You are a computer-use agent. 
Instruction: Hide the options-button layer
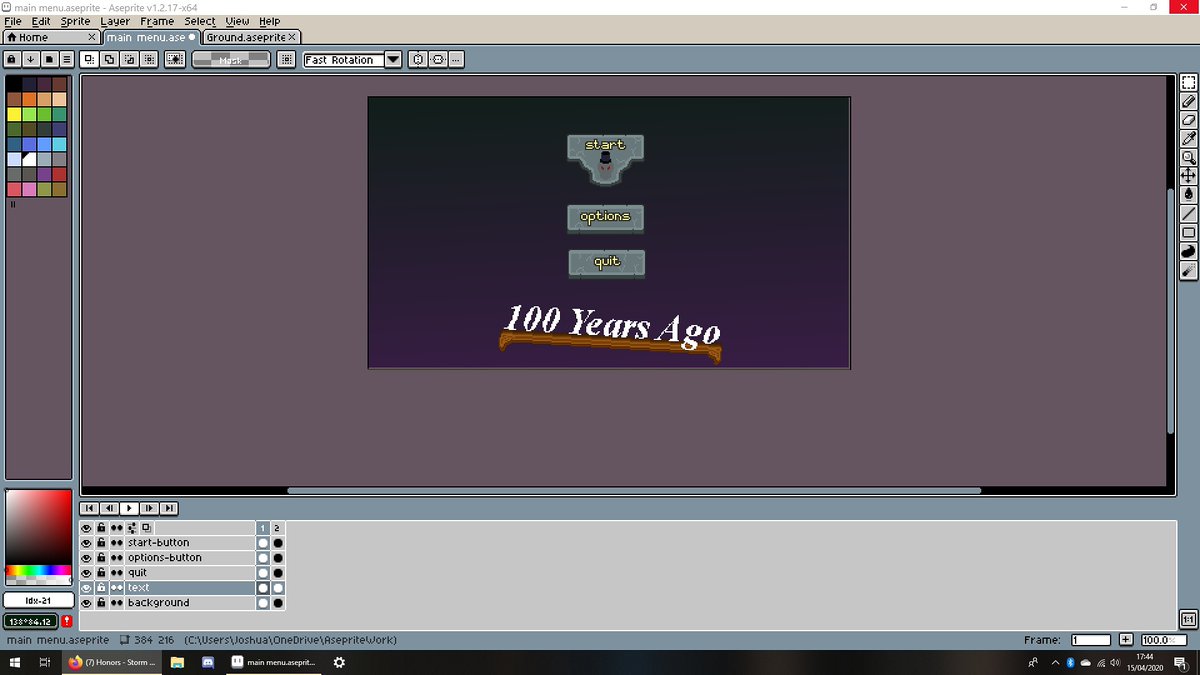pos(86,558)
